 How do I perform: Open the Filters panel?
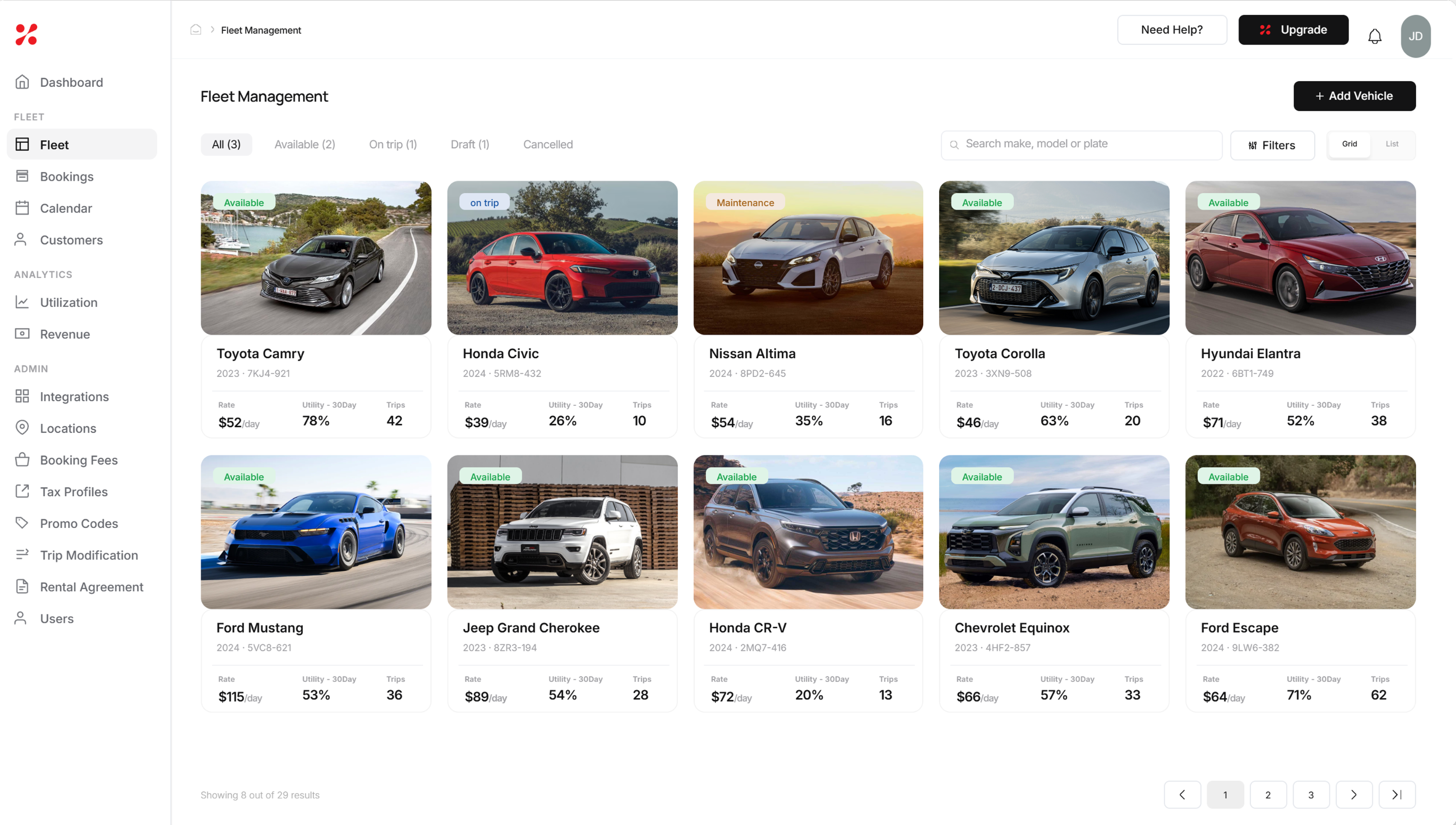click(x=1272, y=145)
